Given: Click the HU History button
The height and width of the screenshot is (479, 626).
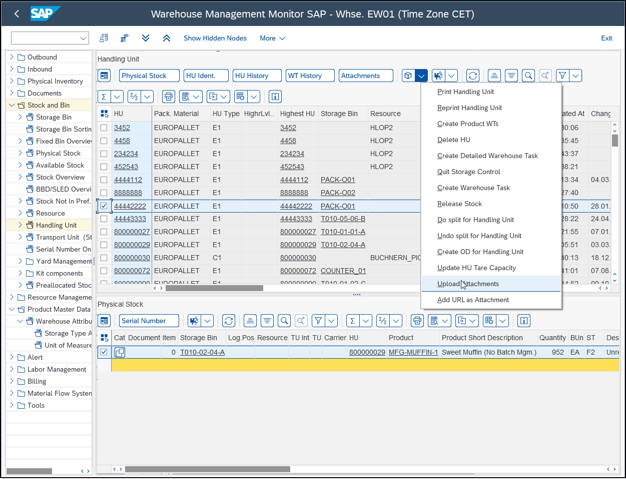Looking at the screenshot, I should click(x=257, y=75).
